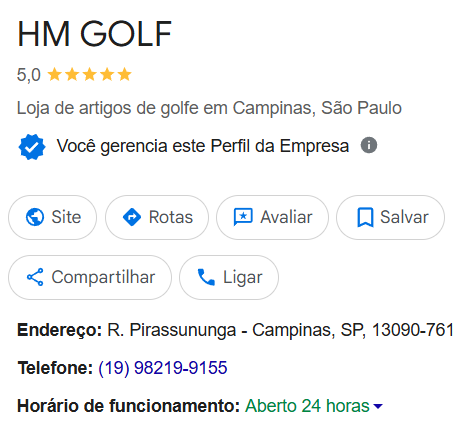
Task: Select the first yellow rating star
Action: (54, 74)
